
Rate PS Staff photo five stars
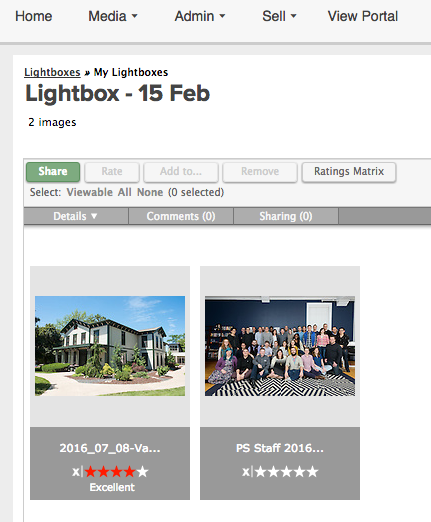click(312, 472)
